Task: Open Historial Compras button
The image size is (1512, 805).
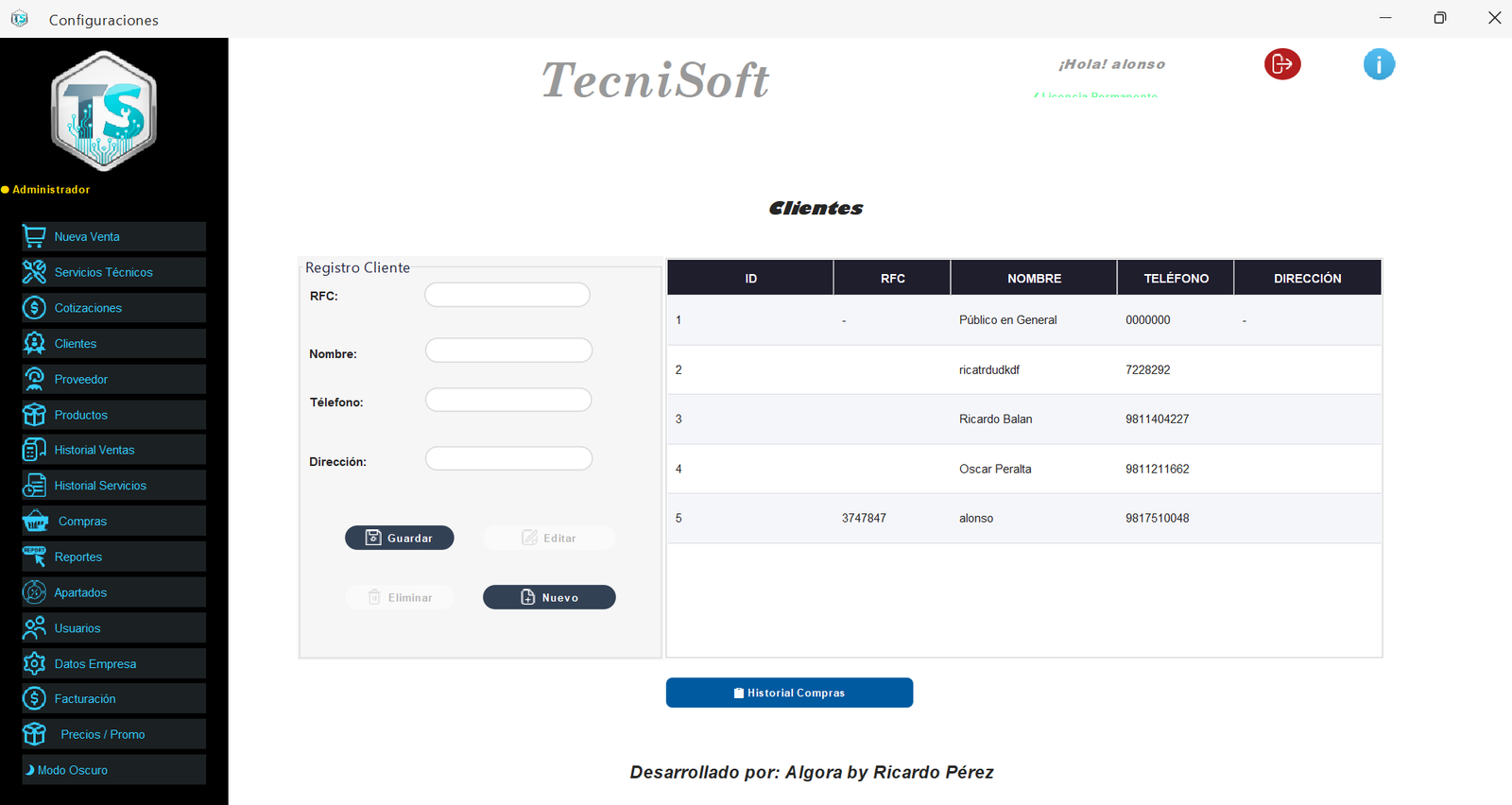Action: (789, 693)
